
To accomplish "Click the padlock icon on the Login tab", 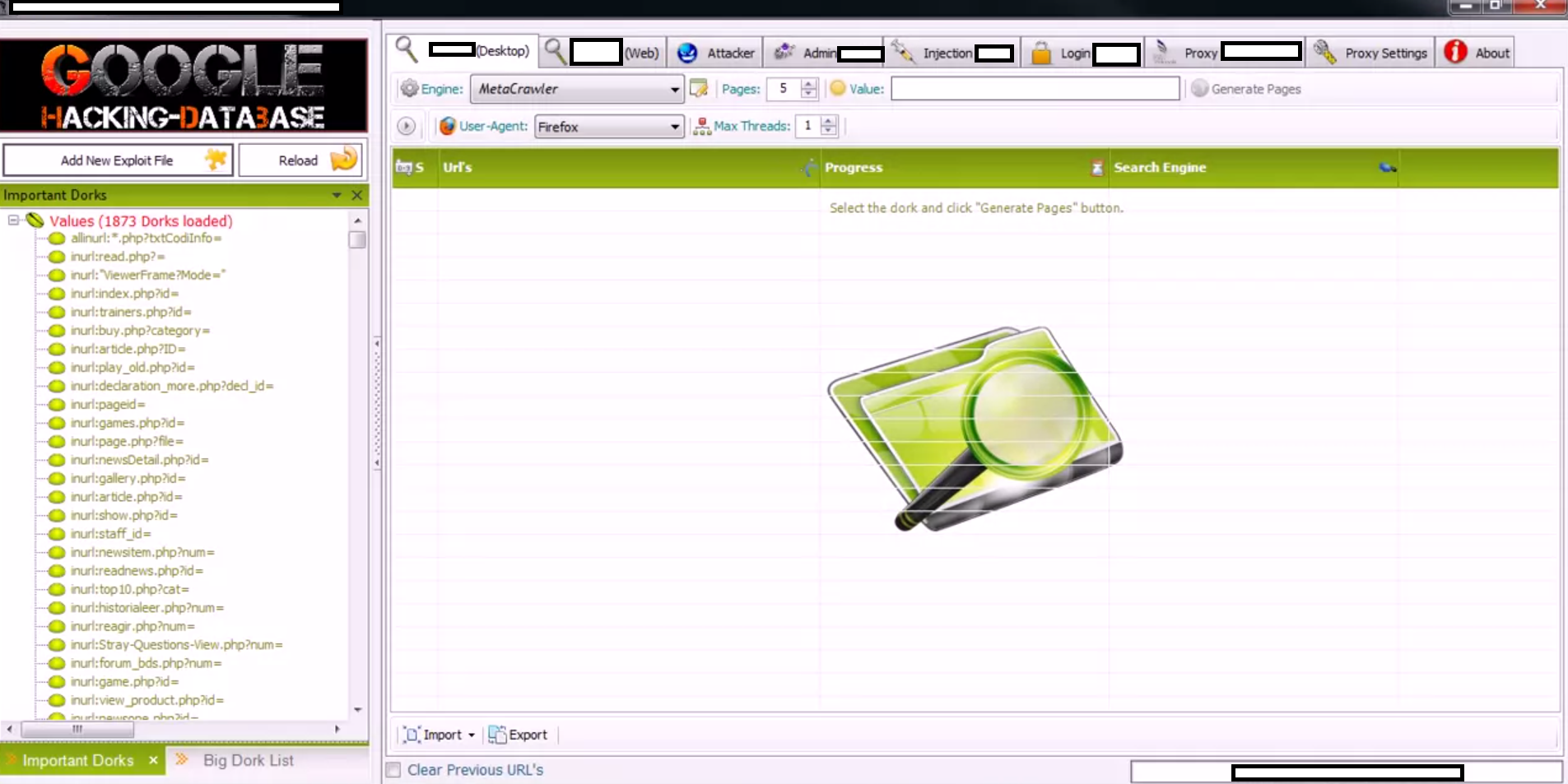I will [x=1041, y=53].
